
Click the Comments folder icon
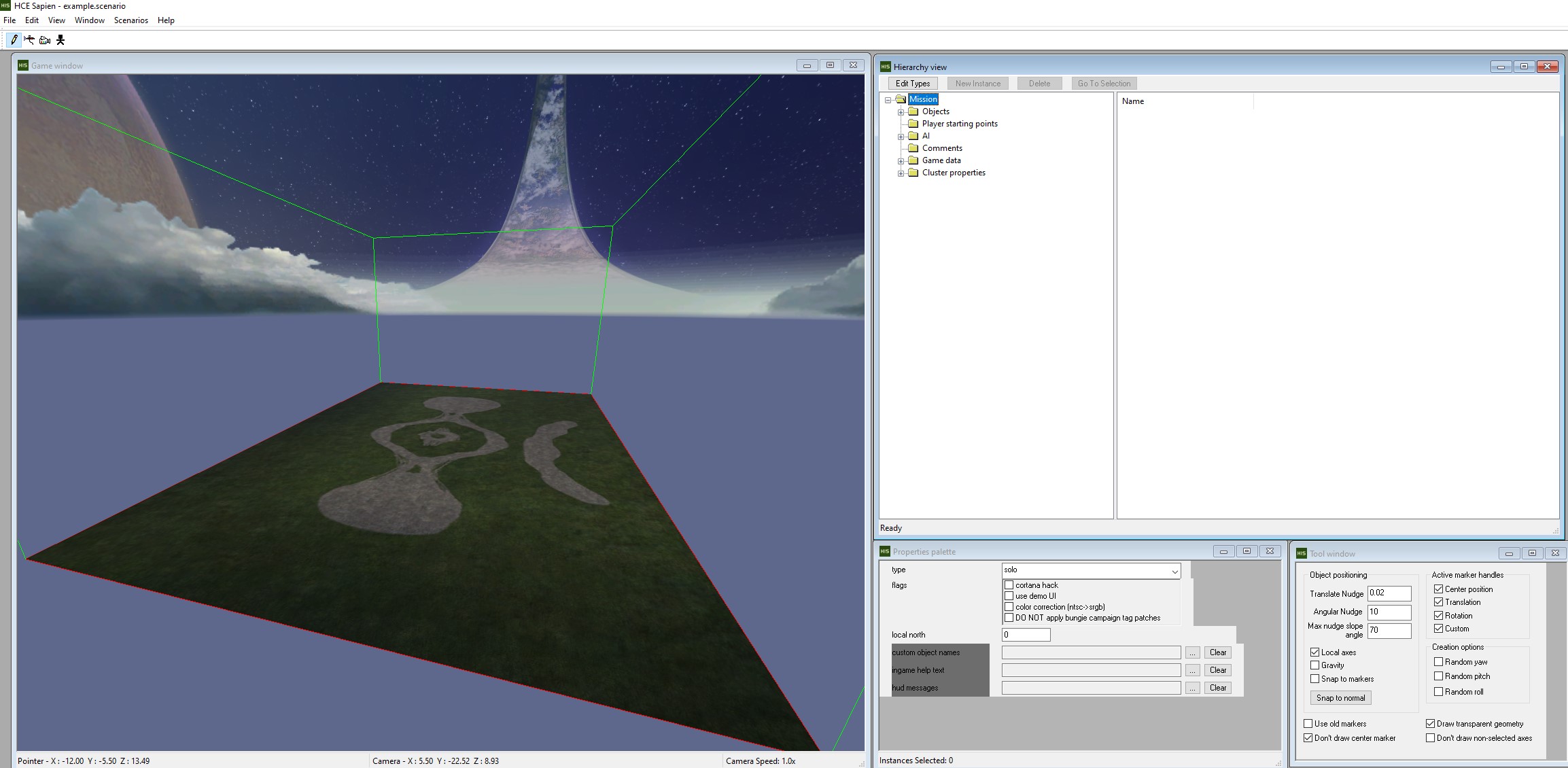913,148
